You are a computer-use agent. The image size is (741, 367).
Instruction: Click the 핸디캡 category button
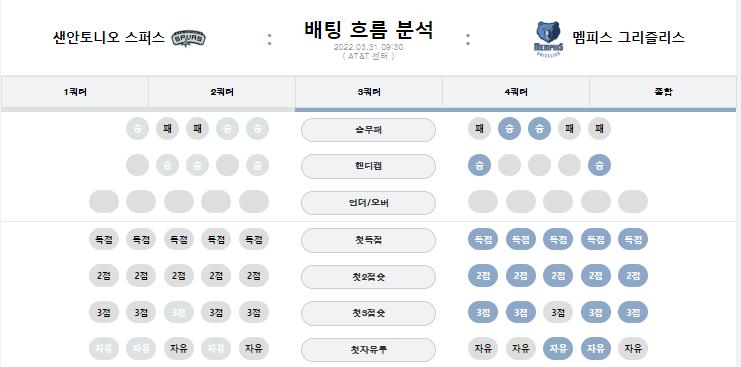click(368, 166)
